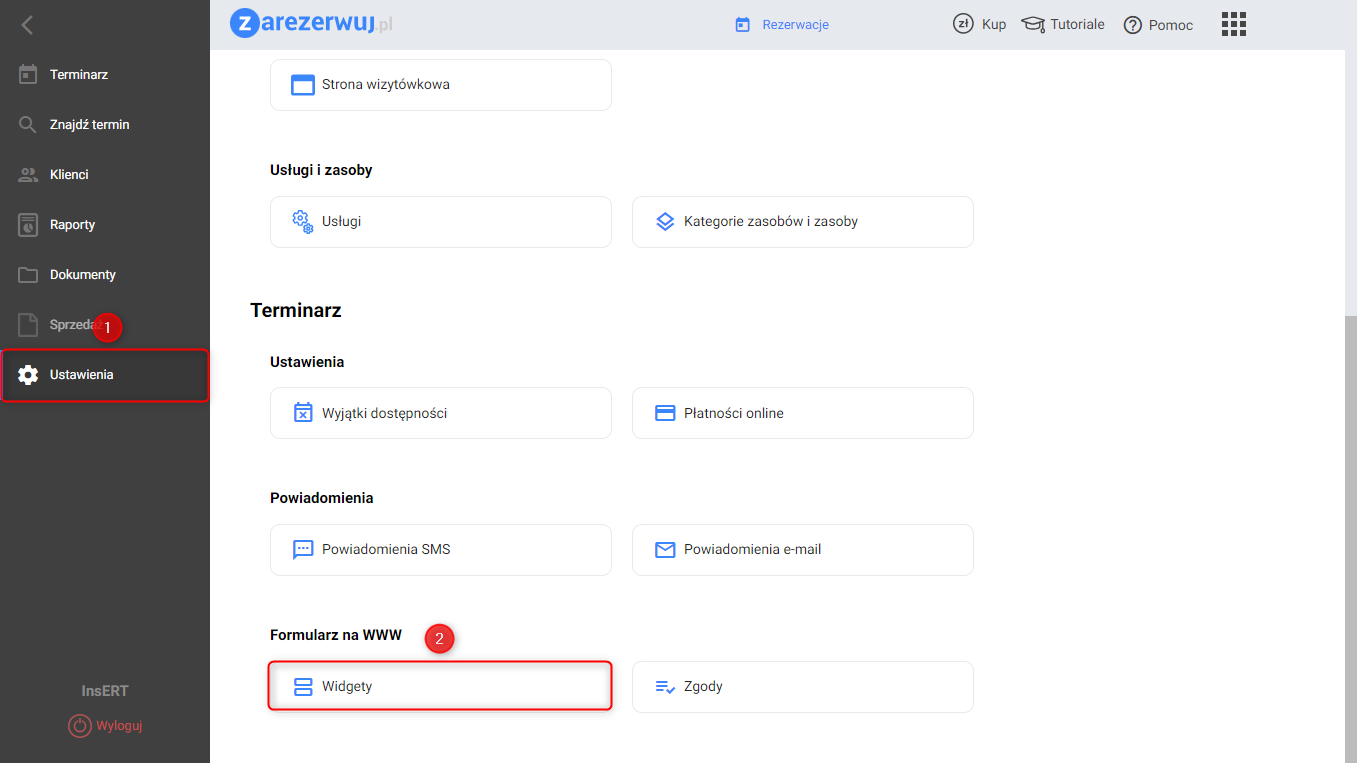This screenshot has height=763, width=1357.
Task: Open the Raporty sidebar icon
Action: point(28,225)
